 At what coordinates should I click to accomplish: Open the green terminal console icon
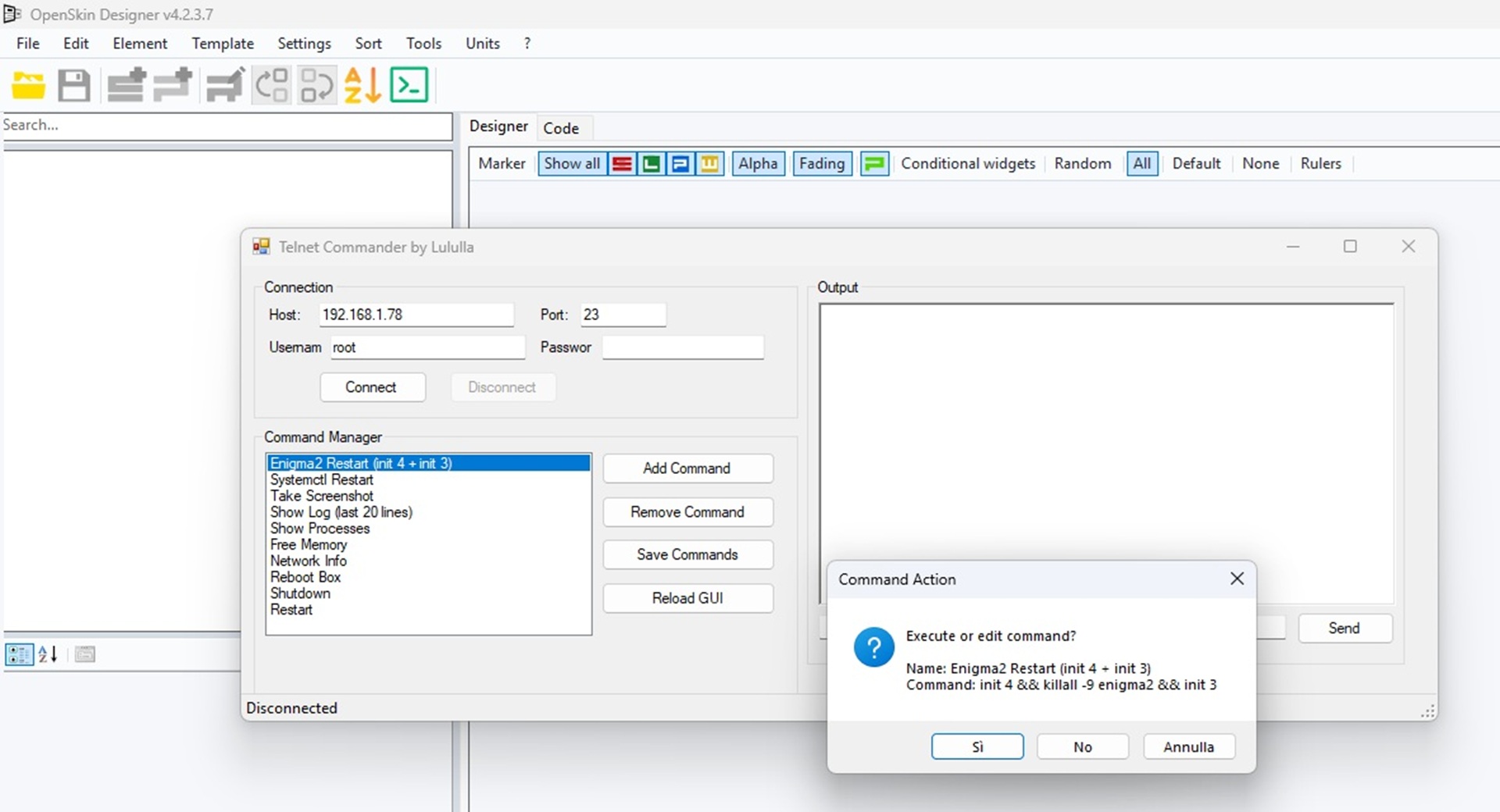[409, 85]
